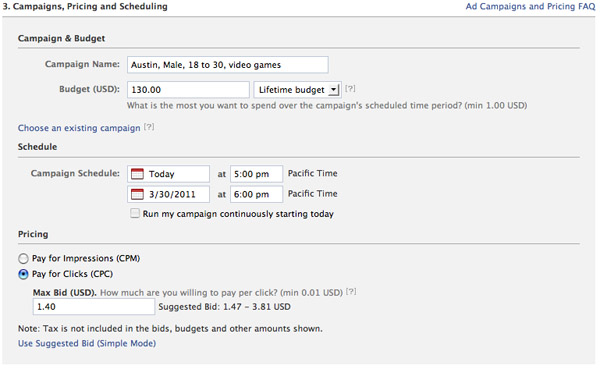Click the Campaign & Budget section heading
600x369 pixels.
click(61, 38)
